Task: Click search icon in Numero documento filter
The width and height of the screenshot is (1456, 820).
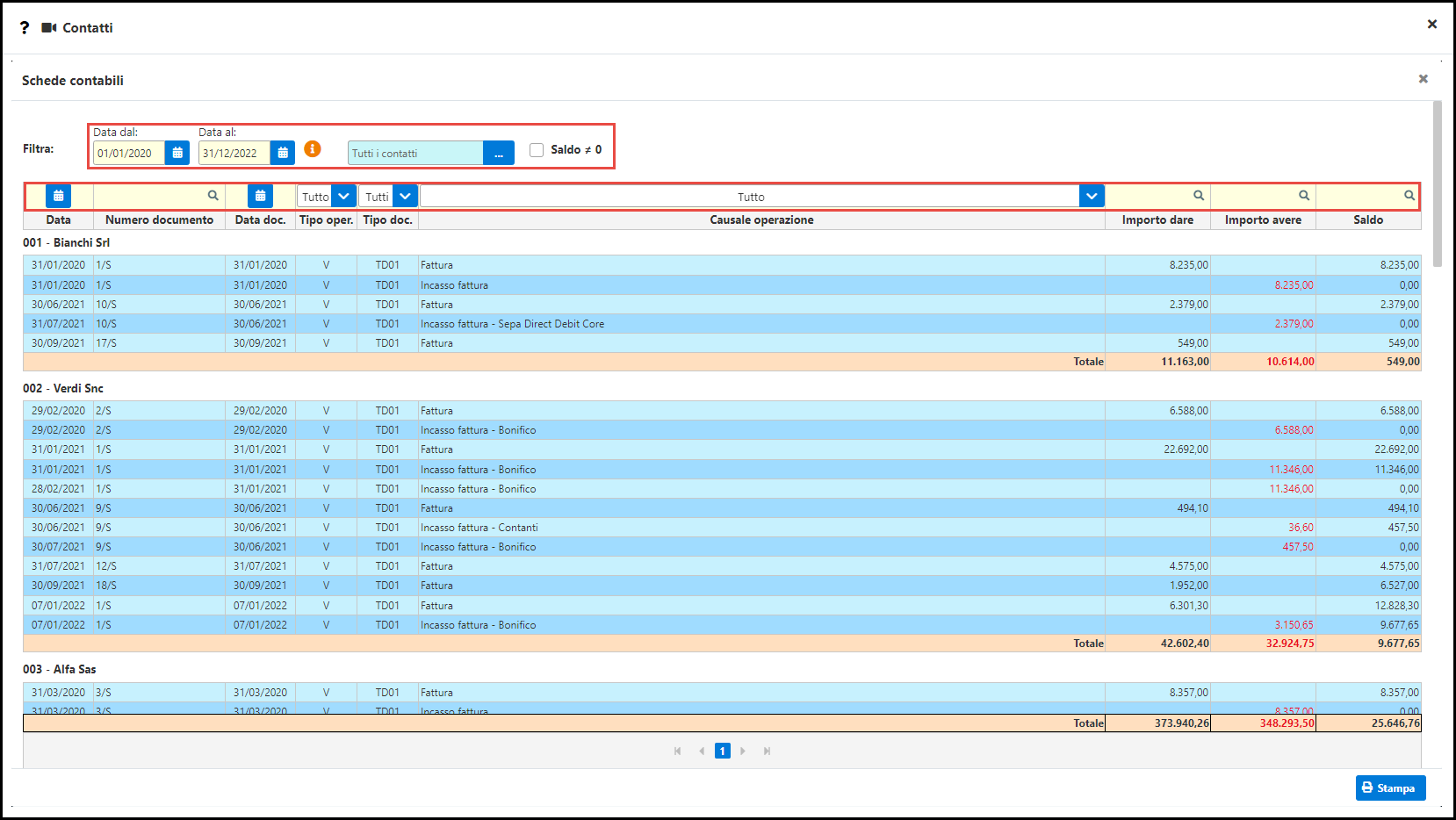Action: (213, 196)
